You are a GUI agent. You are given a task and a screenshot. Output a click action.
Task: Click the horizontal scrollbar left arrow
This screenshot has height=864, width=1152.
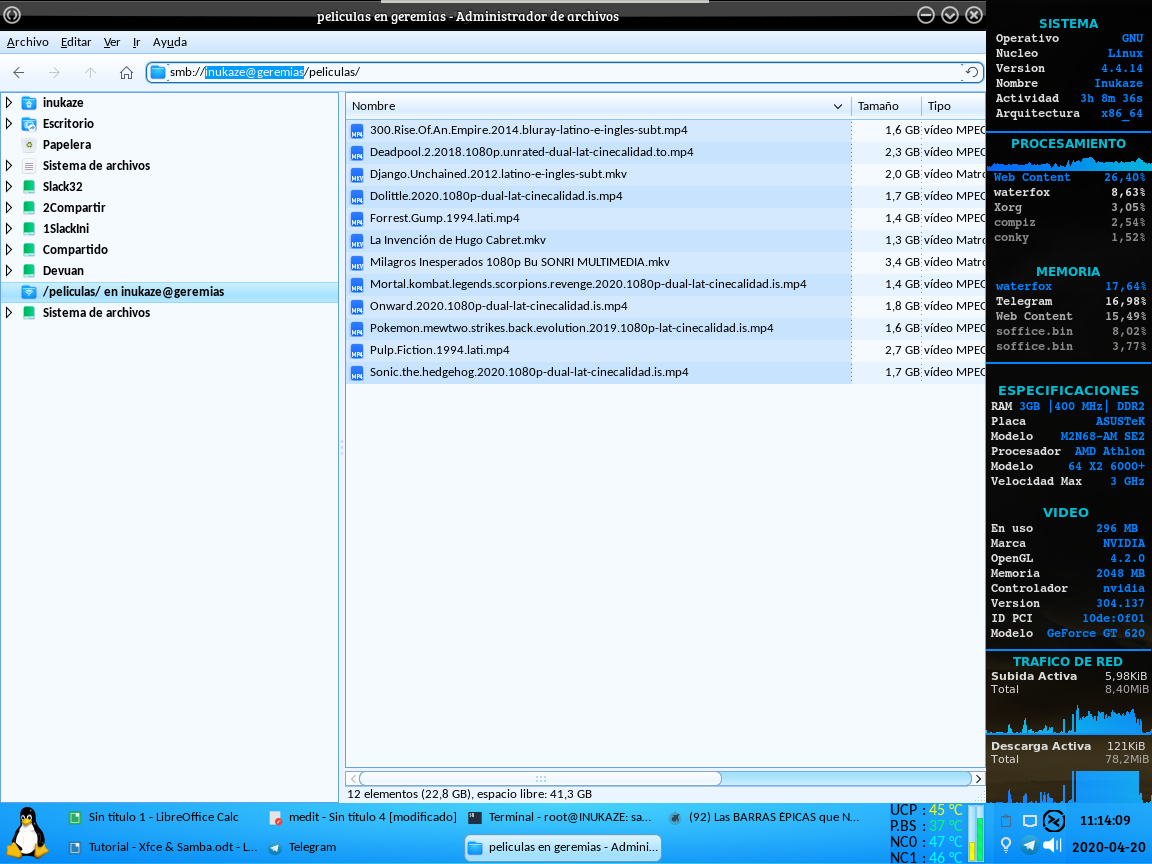click(x=353, y=779)
